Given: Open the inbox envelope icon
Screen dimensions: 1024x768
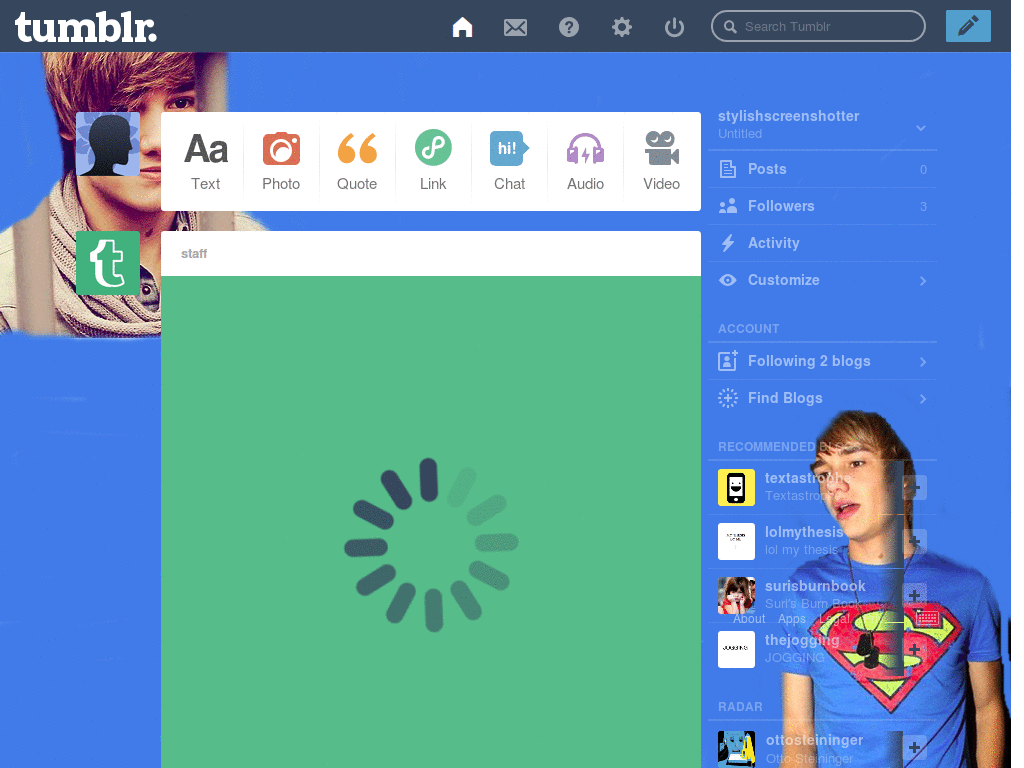Looking at the screenshot, I should pos(515,27).
